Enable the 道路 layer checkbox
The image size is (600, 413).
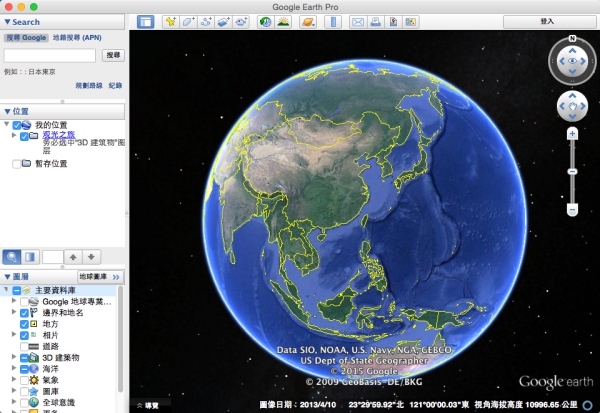pos(25,346)
